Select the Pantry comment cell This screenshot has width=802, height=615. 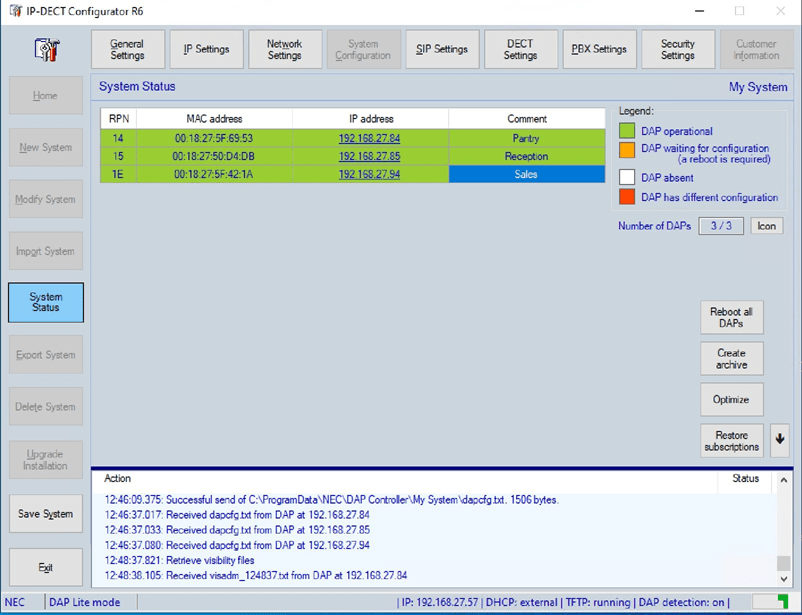(527, 138)
